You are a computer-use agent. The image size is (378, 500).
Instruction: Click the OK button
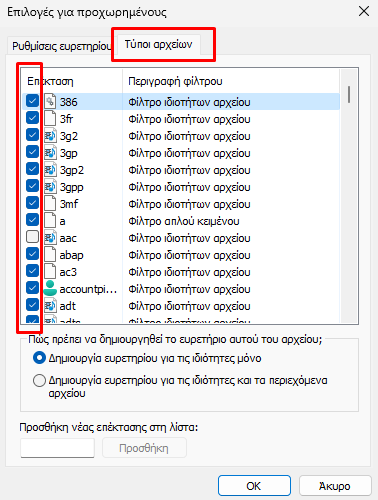click(254, 486)
